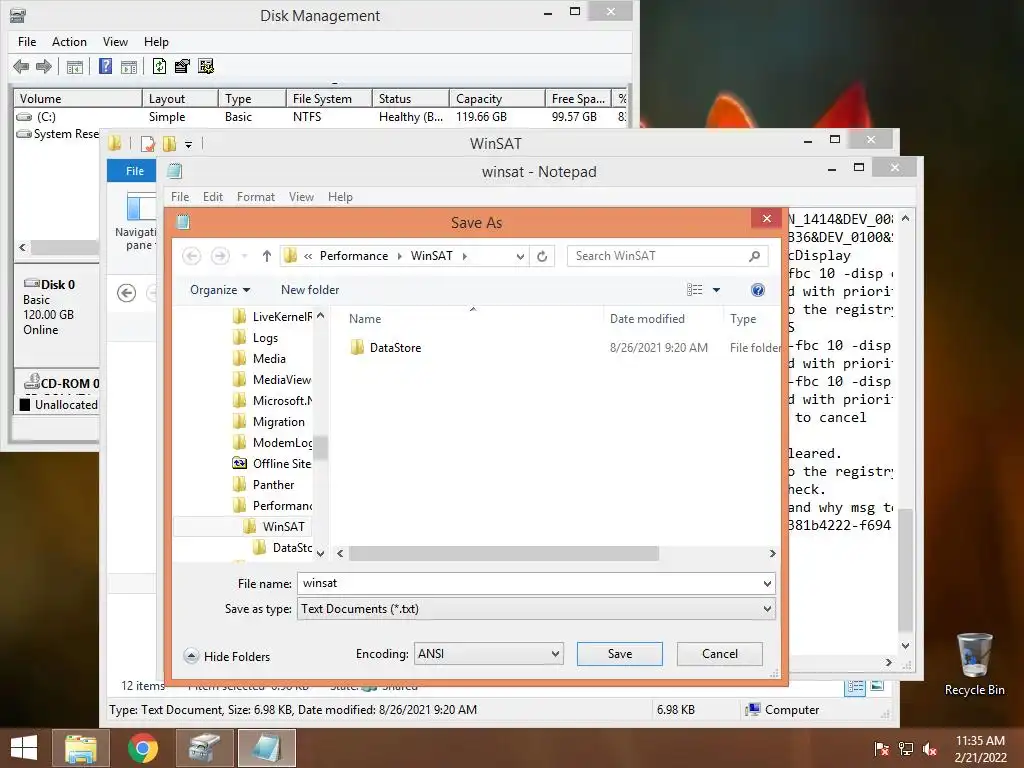
Task: Go up one folder level in Save As
Action: pyautogui.click(x=266, y=256)
